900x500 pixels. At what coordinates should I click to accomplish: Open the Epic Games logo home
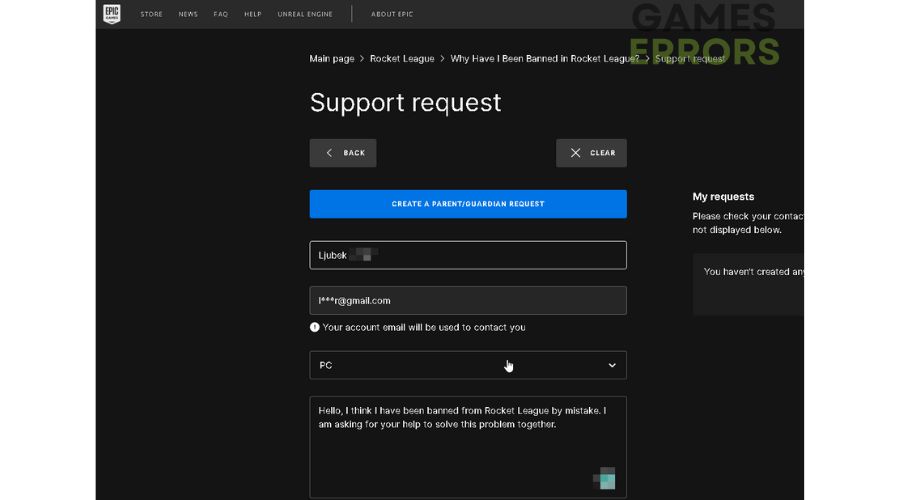pyautogui.click(x=112, y=14)
